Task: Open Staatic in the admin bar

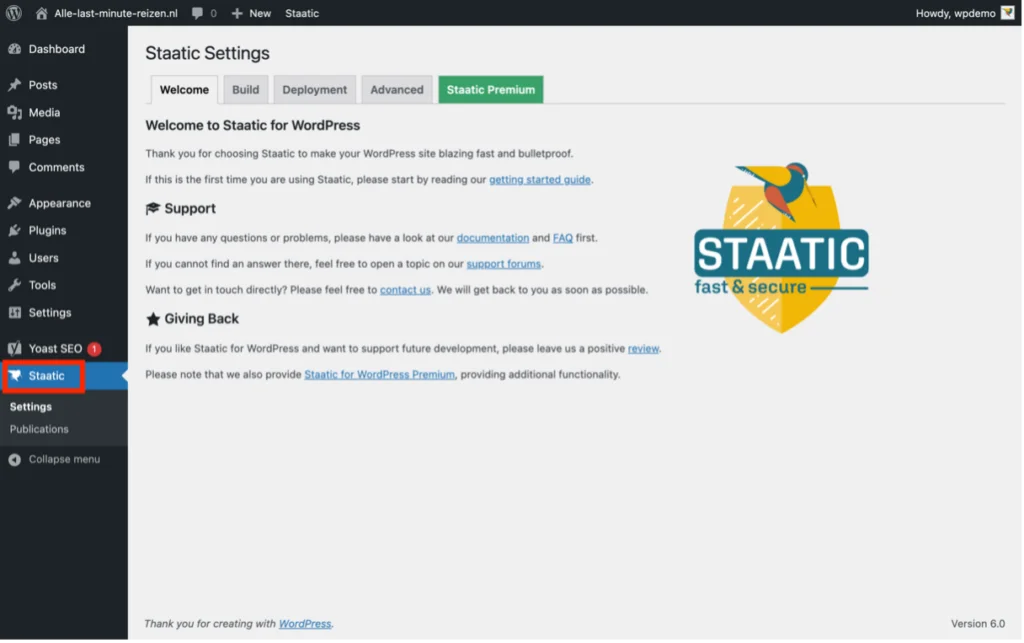Action: coord(302,13)
